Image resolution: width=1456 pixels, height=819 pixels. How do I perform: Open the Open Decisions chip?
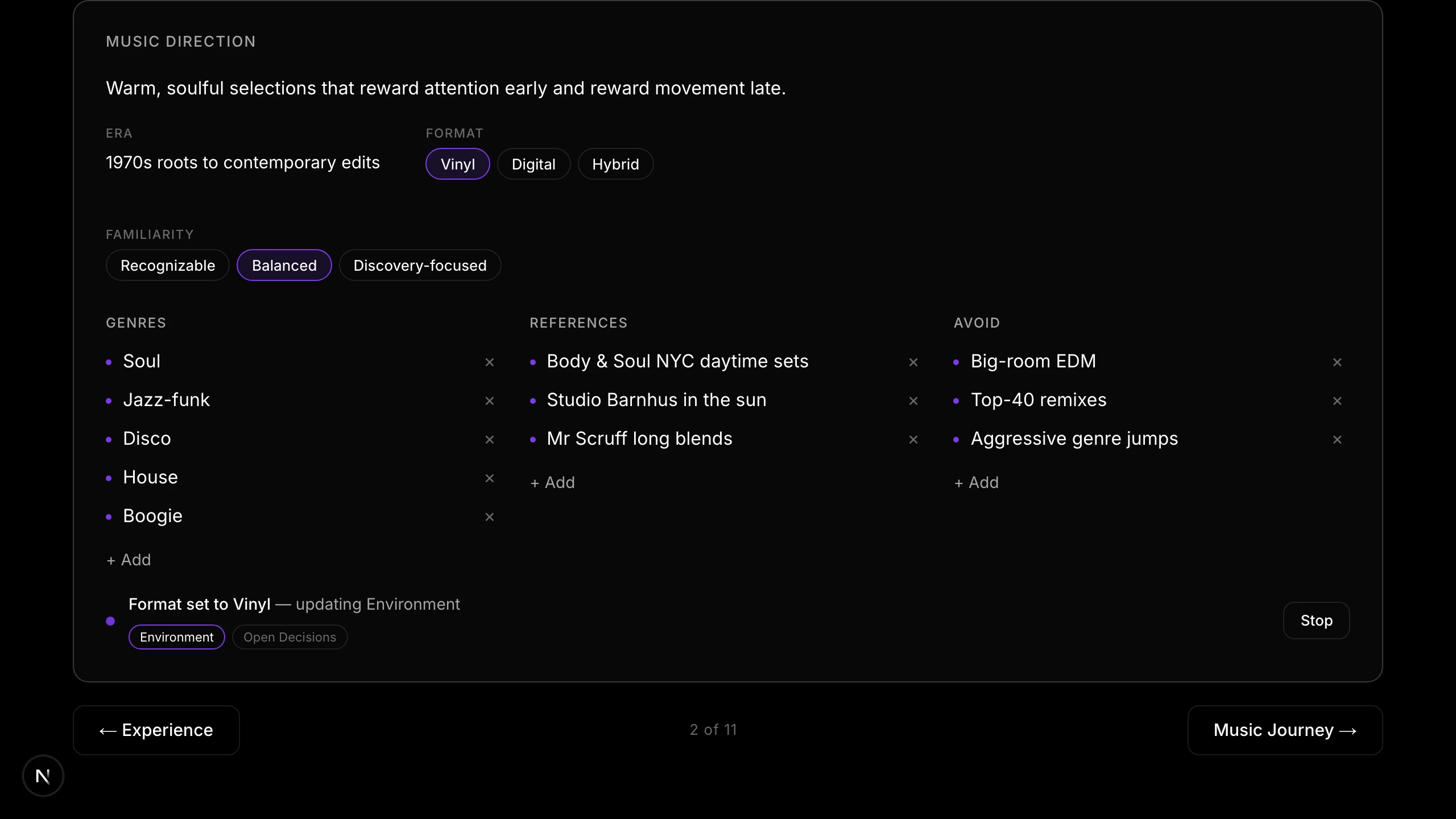click(x=289, y=637)
